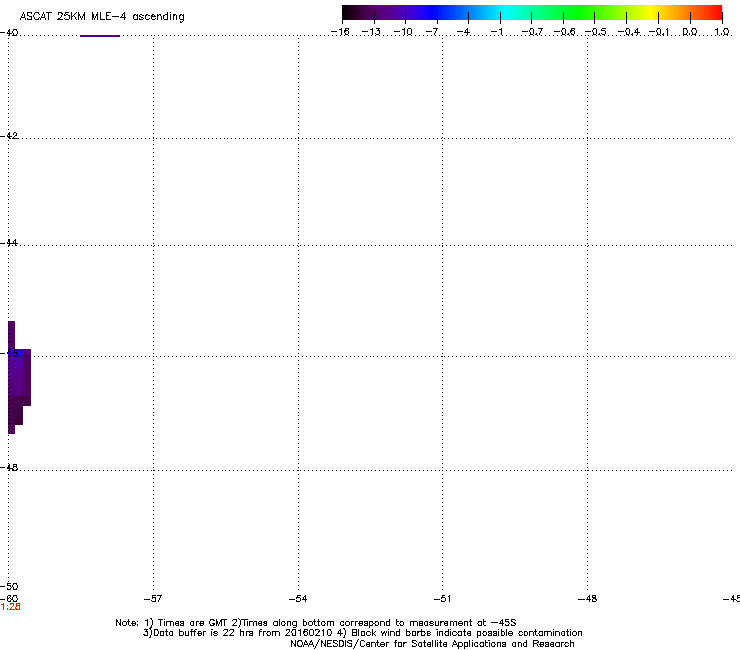The height and width of the screenshot is (650, 740).
Task: Click the cyan section of the color bar
Action: pos(507,13)
